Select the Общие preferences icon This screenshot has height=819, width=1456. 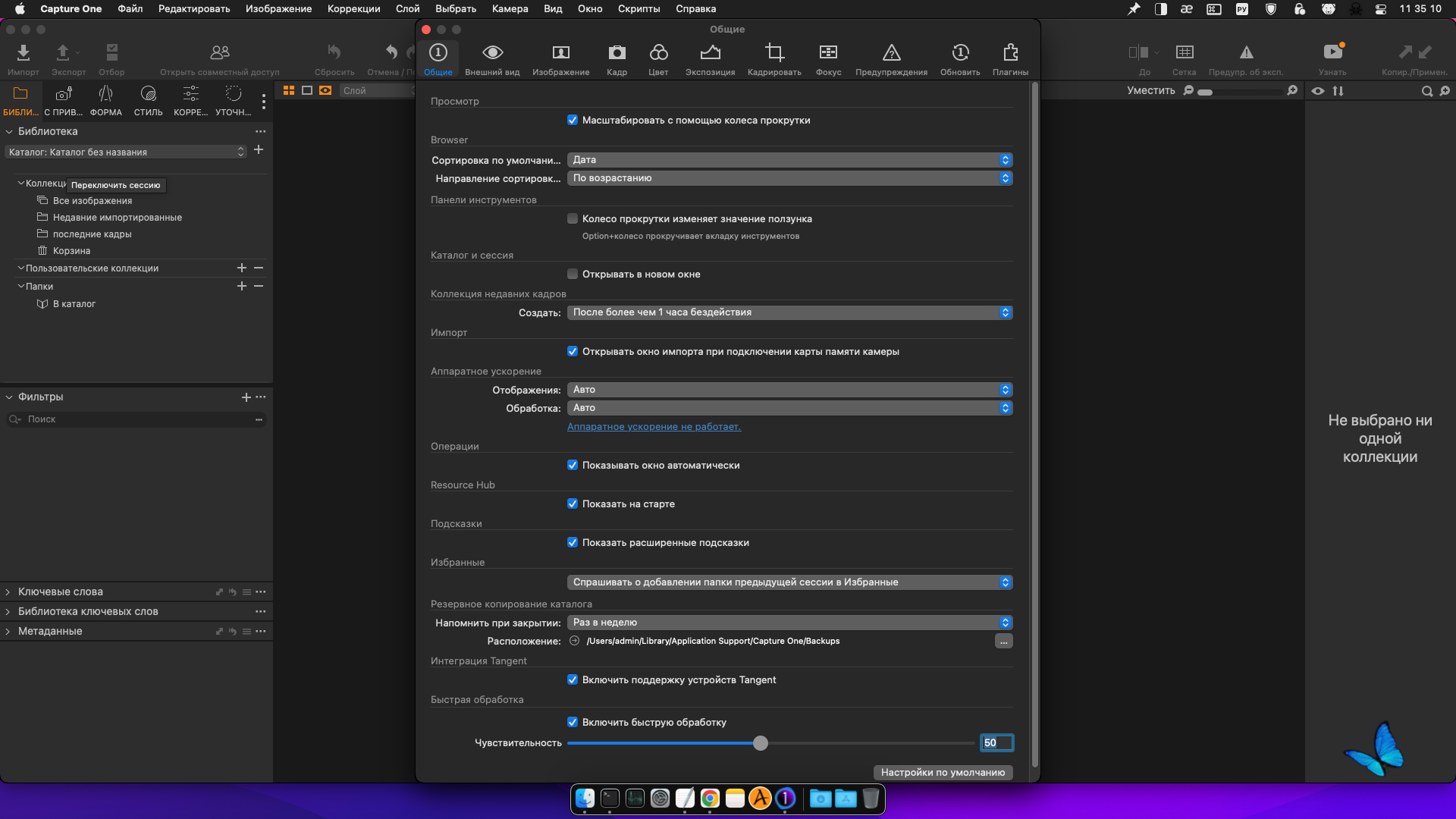438,59
